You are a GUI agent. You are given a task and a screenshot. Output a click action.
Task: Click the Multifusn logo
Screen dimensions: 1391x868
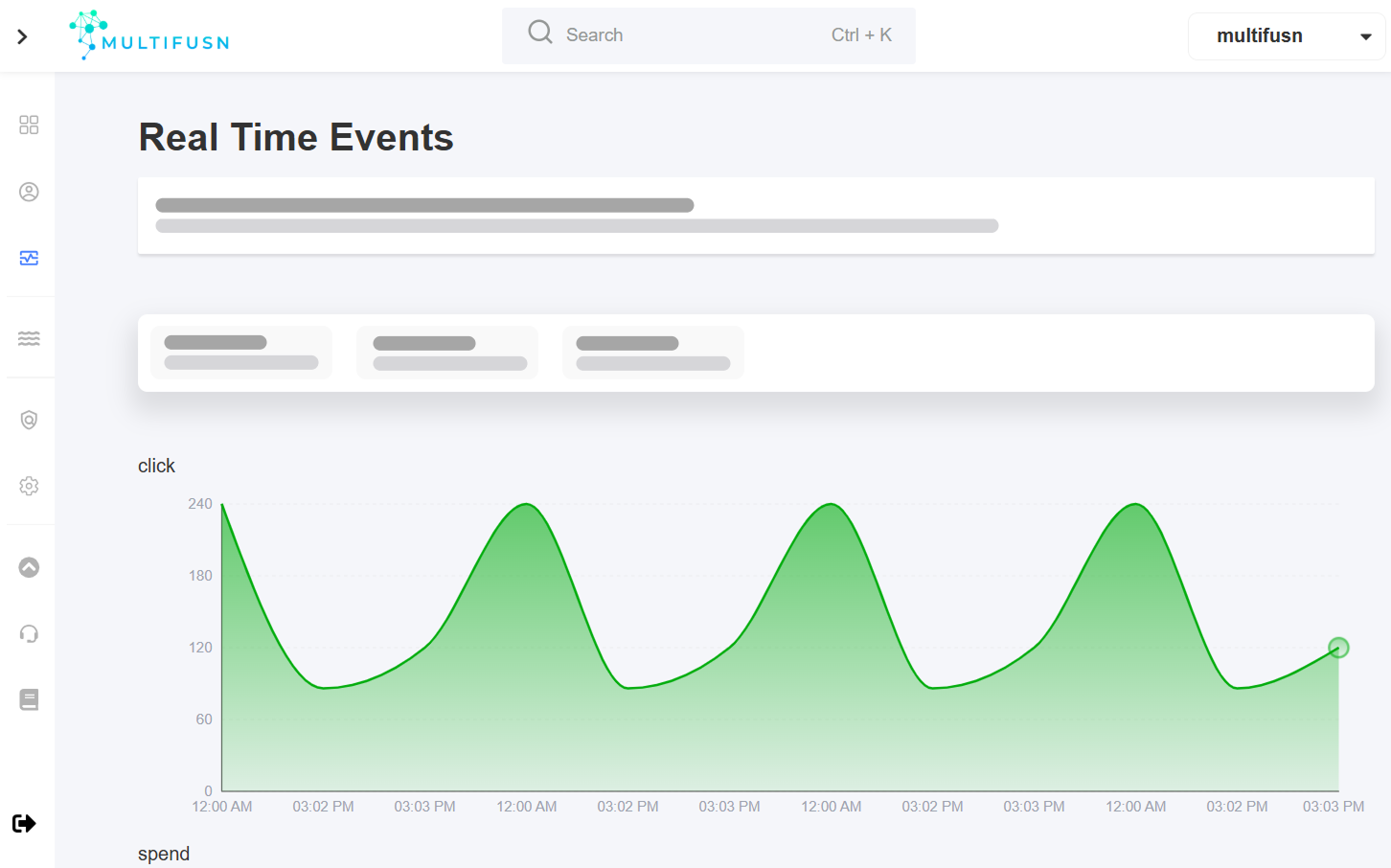click(x=149, y=36)
